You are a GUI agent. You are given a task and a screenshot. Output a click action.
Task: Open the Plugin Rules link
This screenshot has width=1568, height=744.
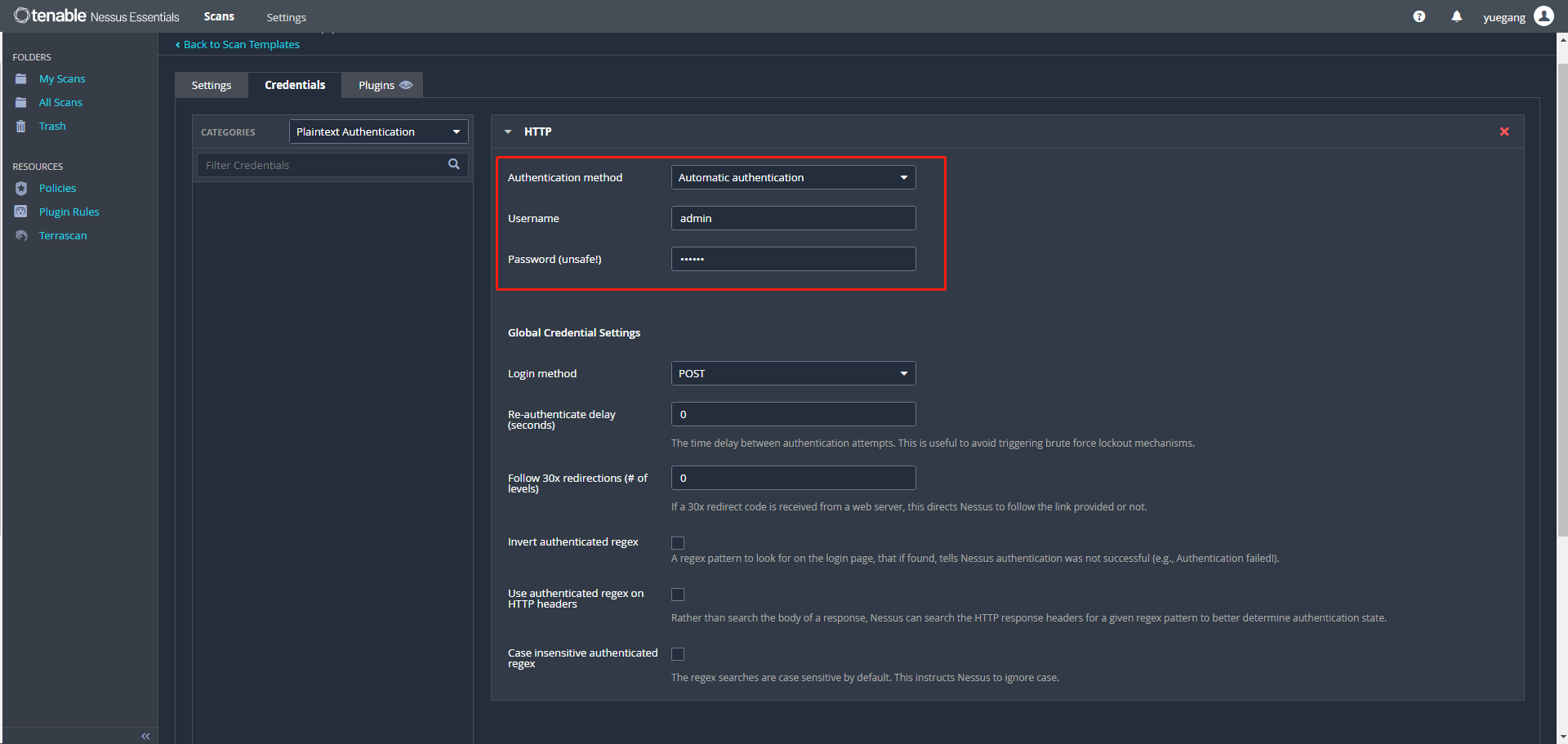(69, 212)
